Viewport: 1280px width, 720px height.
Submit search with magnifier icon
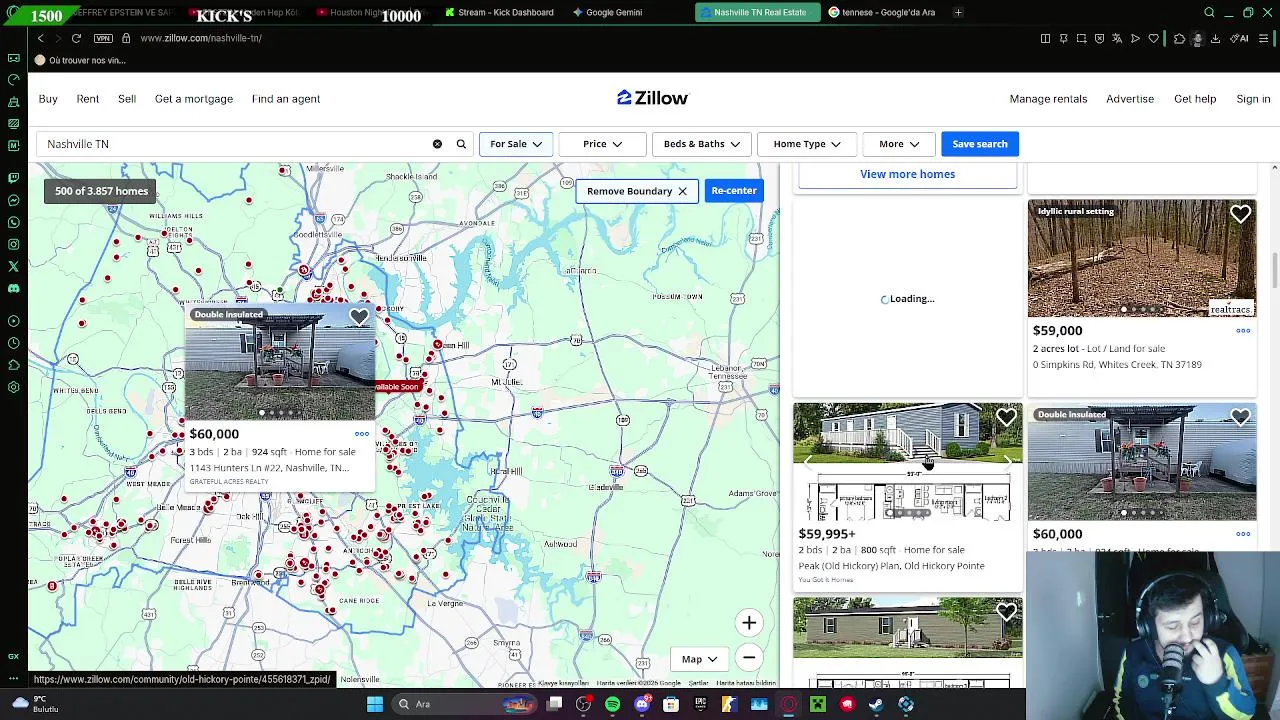[x=461, y=144]
